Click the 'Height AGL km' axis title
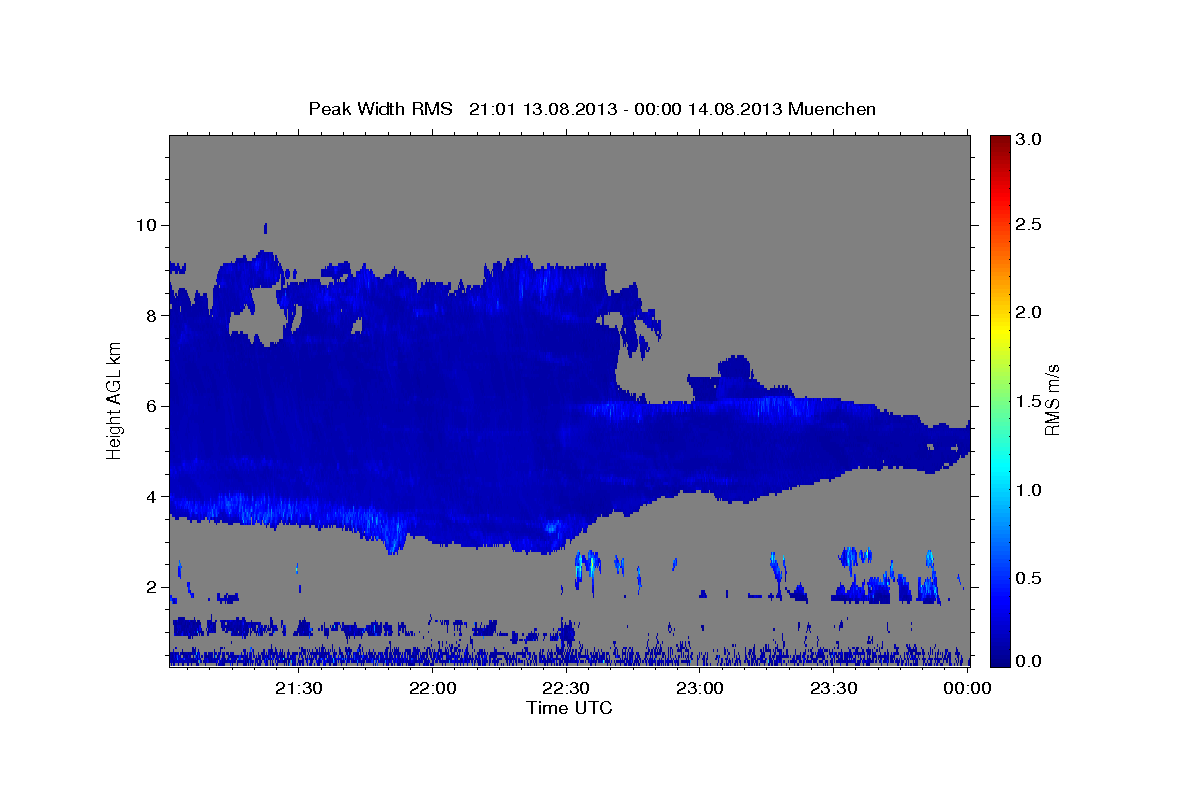Screen dimensions: 1200x800 (114, 400)
